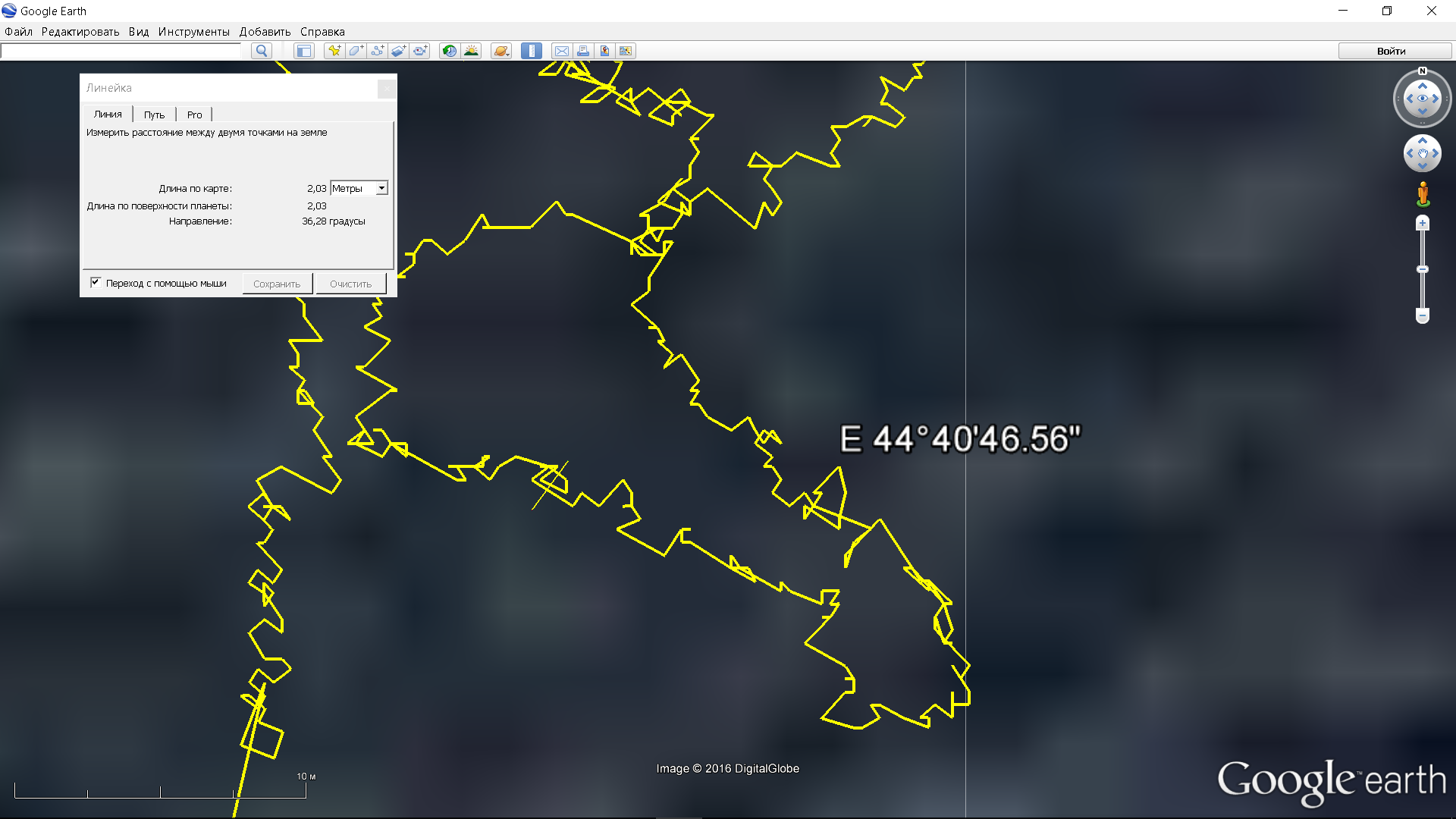The image size is (1456, 819).
Task: Click the Record a Tour camera icon
Action: tap(420, 51)
